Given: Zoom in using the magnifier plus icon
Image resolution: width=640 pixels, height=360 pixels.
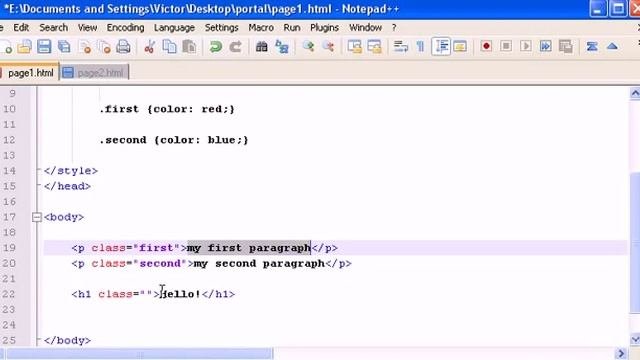Looking at the screenshot, I should point(308,47).
